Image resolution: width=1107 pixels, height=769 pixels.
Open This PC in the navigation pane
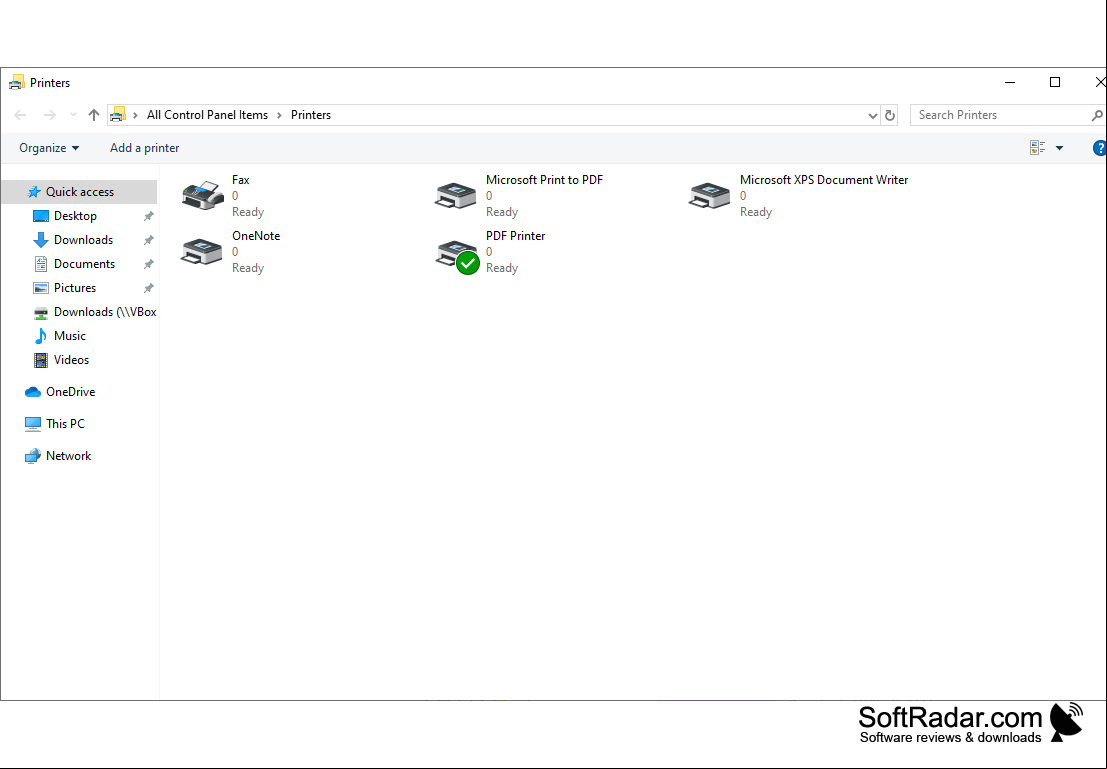65,424
